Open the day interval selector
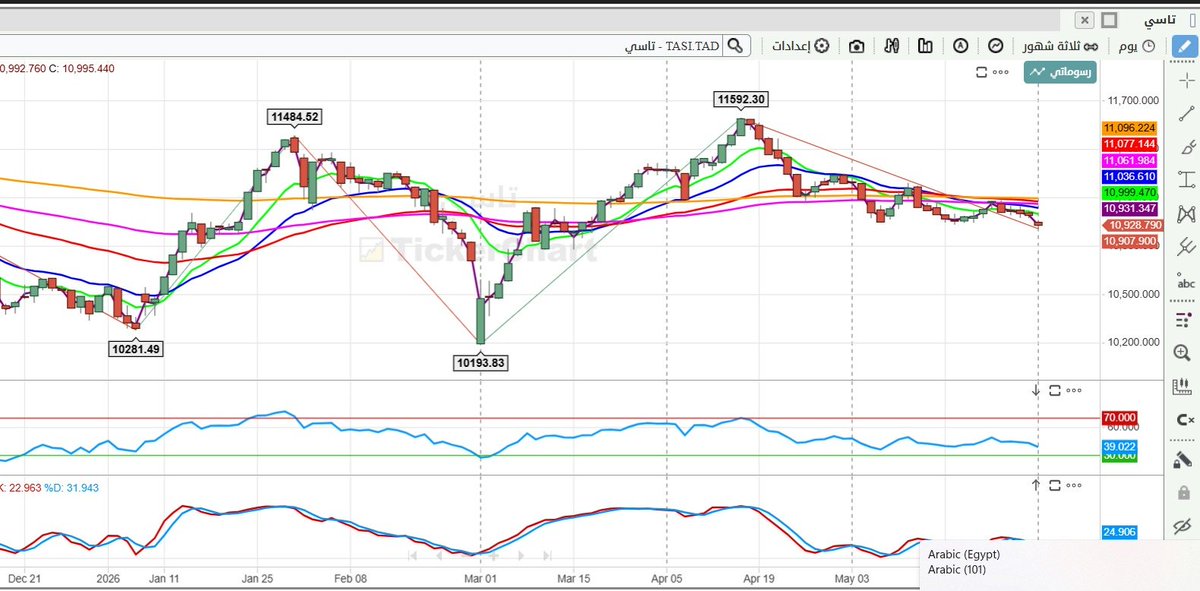Viewport: 1200px width, 591px height. coord(1136,46)
